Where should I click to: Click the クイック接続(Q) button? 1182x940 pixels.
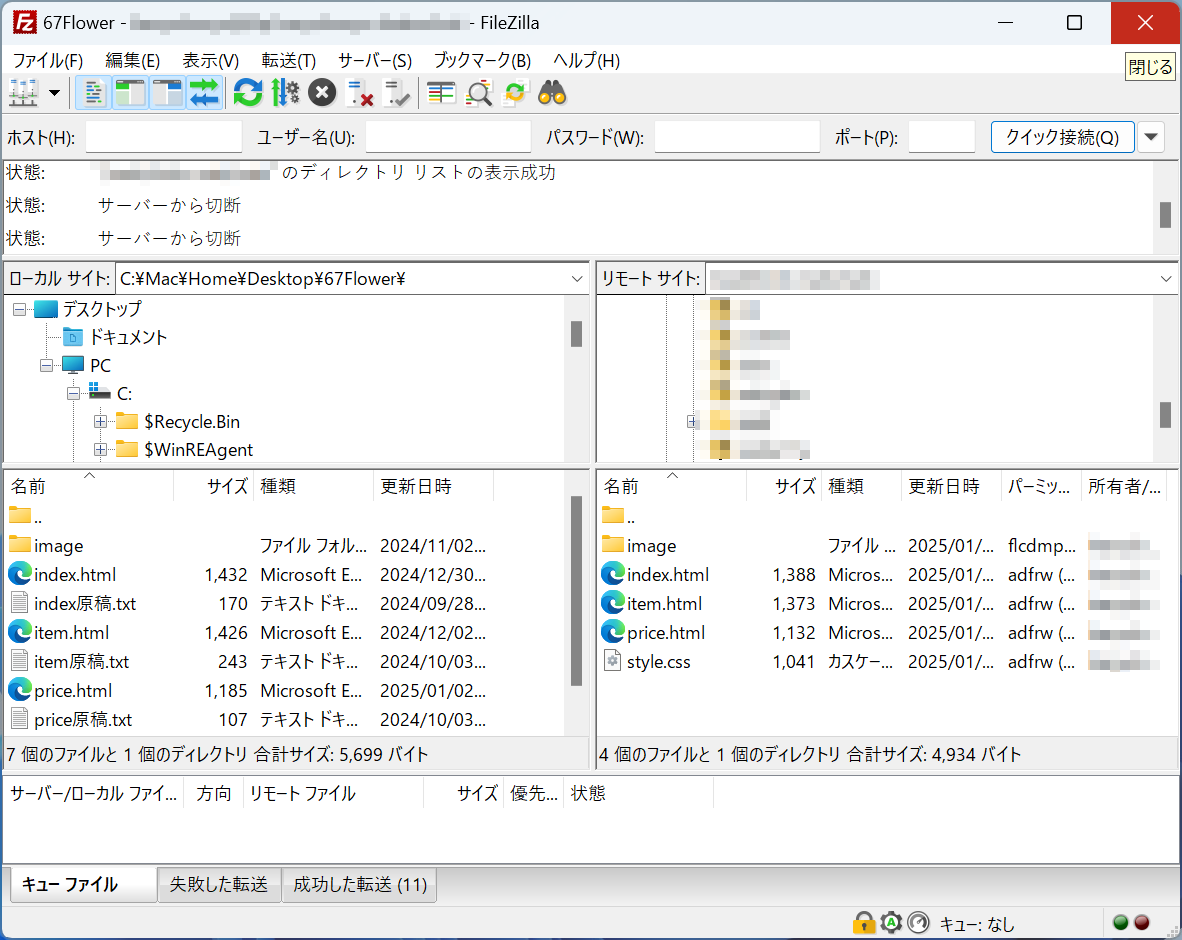click(1062, 137)
